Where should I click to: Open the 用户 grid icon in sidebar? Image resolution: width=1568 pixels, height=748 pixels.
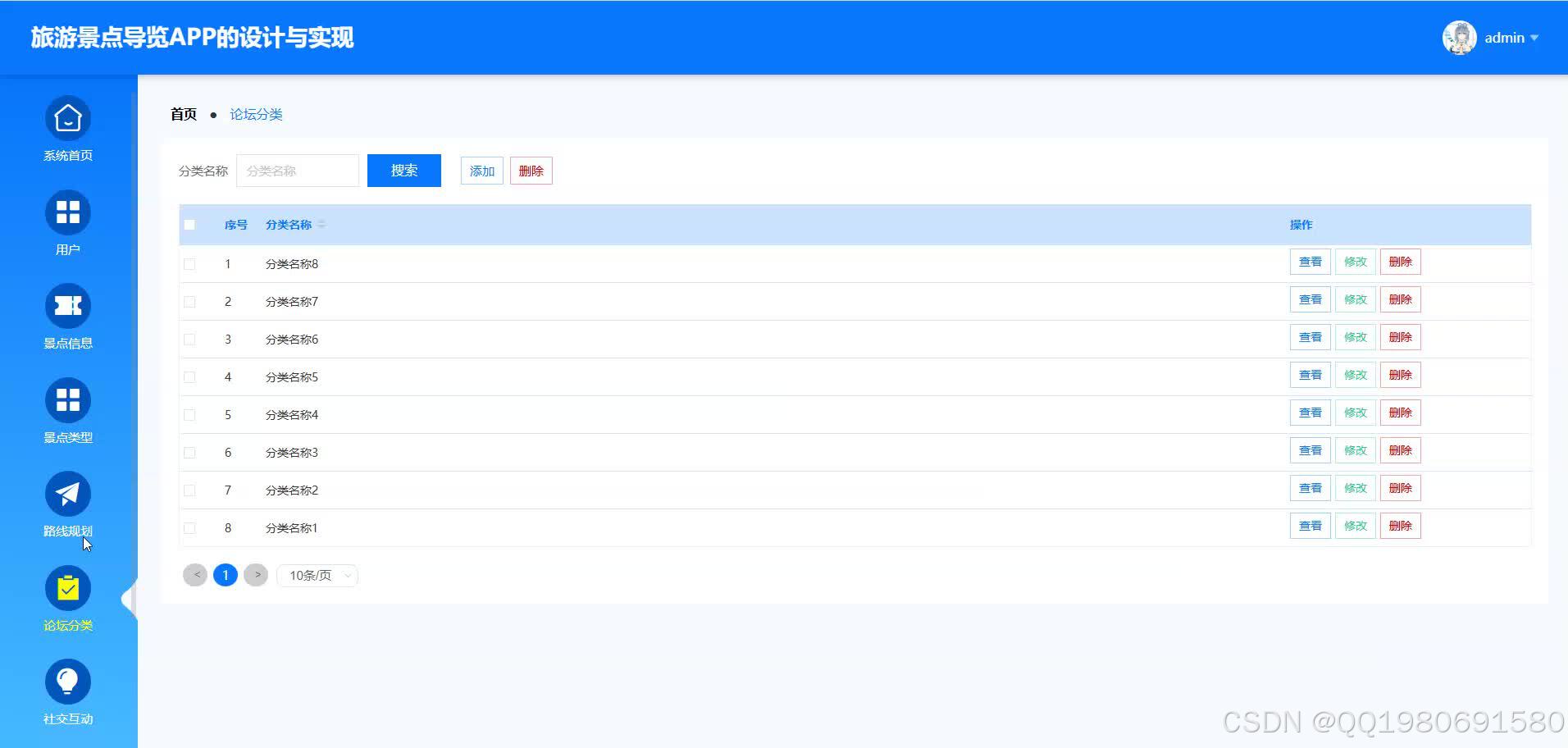tap(68, 212)
